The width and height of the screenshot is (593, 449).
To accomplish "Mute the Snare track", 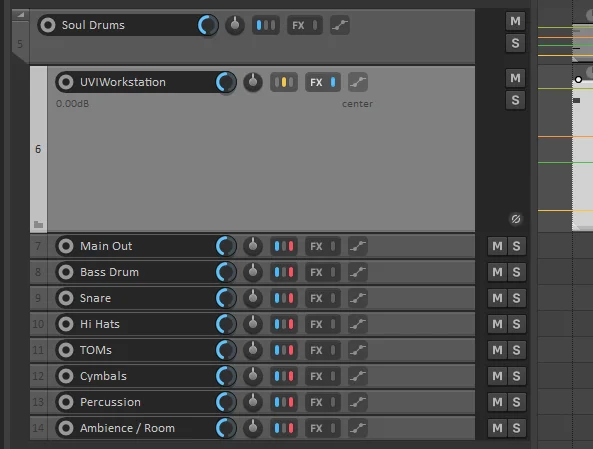I will pyautogui.click(x=497, y=298).
